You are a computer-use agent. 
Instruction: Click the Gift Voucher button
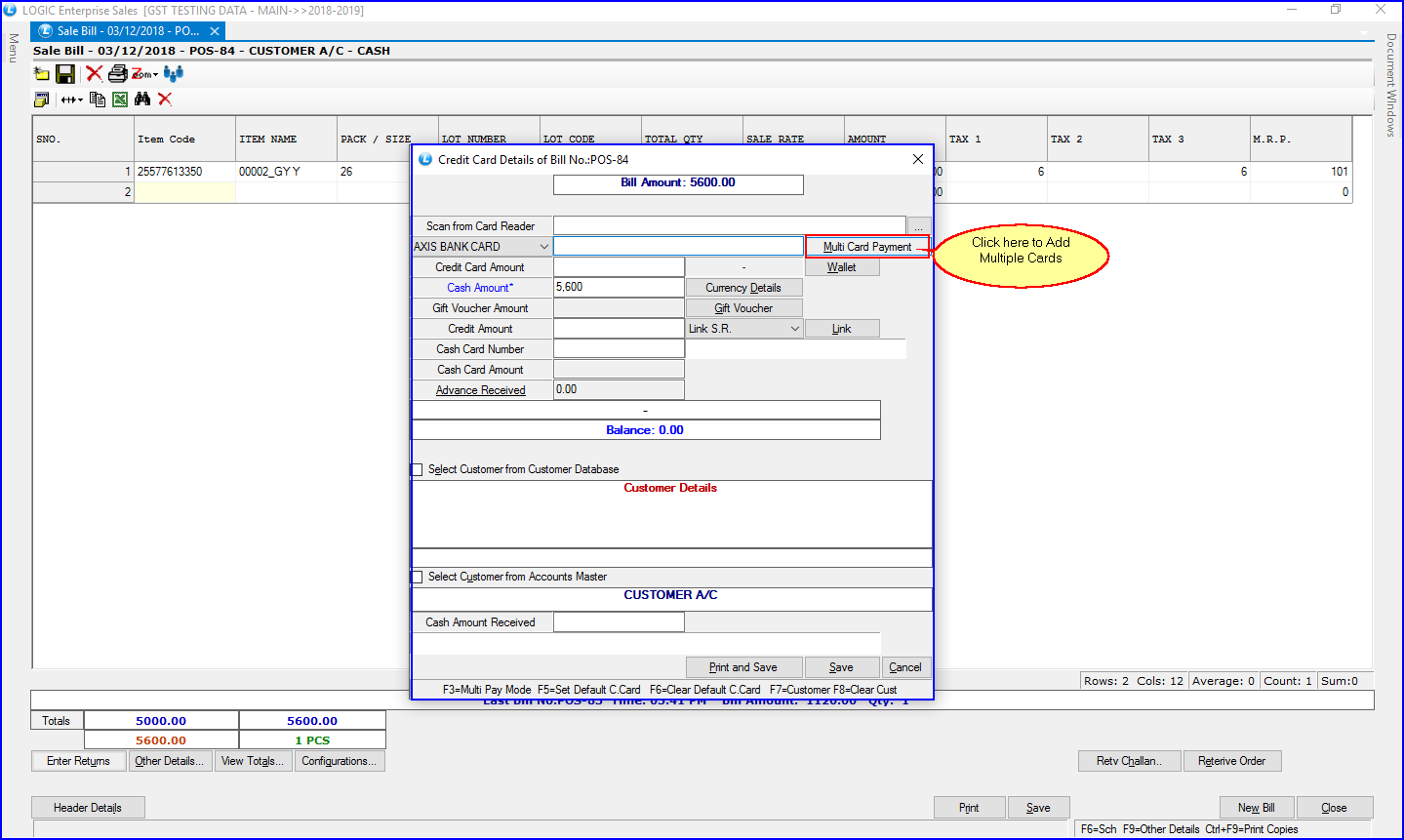[743, 308]
